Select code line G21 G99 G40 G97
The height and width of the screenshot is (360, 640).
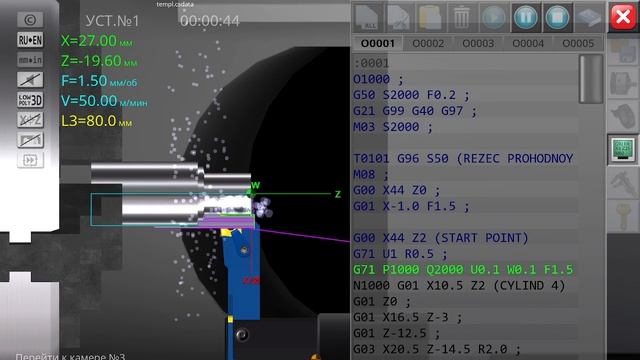pos(415,111)
